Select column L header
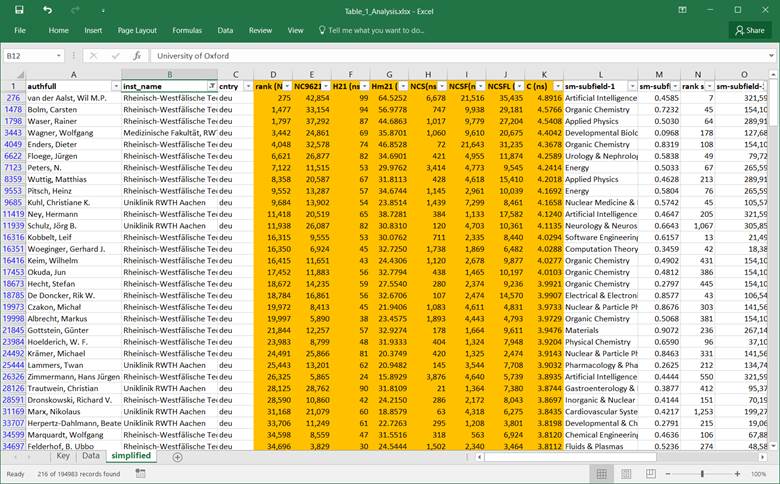This screenshot has width=780, height=484. 600,75
